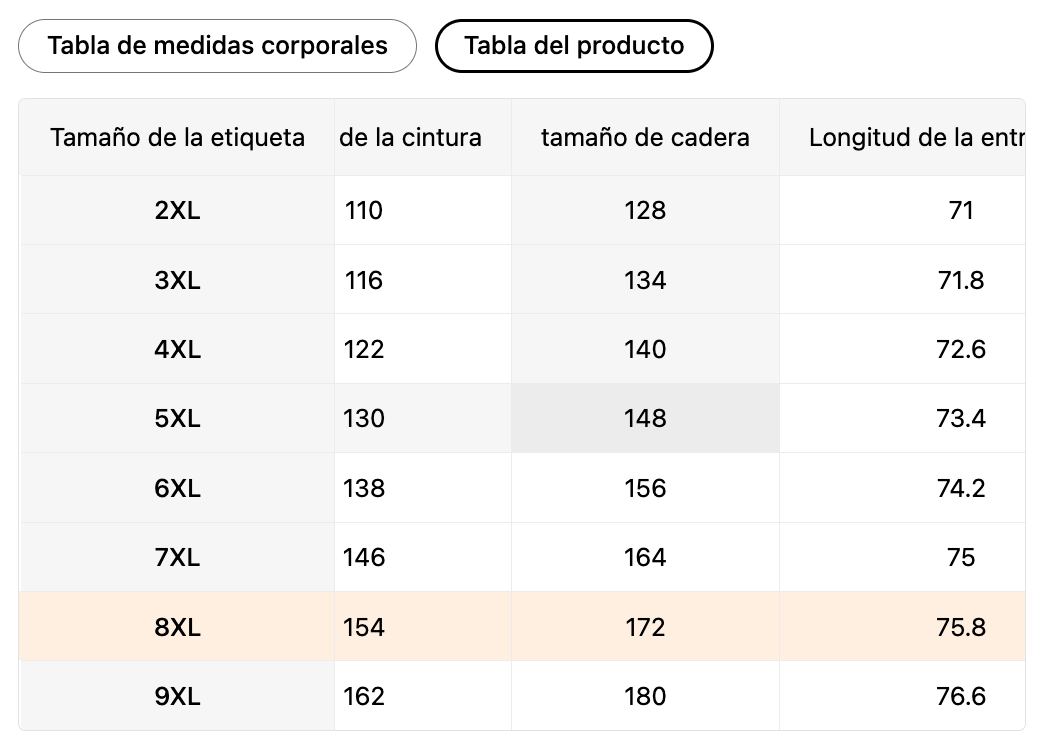Click waist value 110 in 2XL row

coord(364,211)
